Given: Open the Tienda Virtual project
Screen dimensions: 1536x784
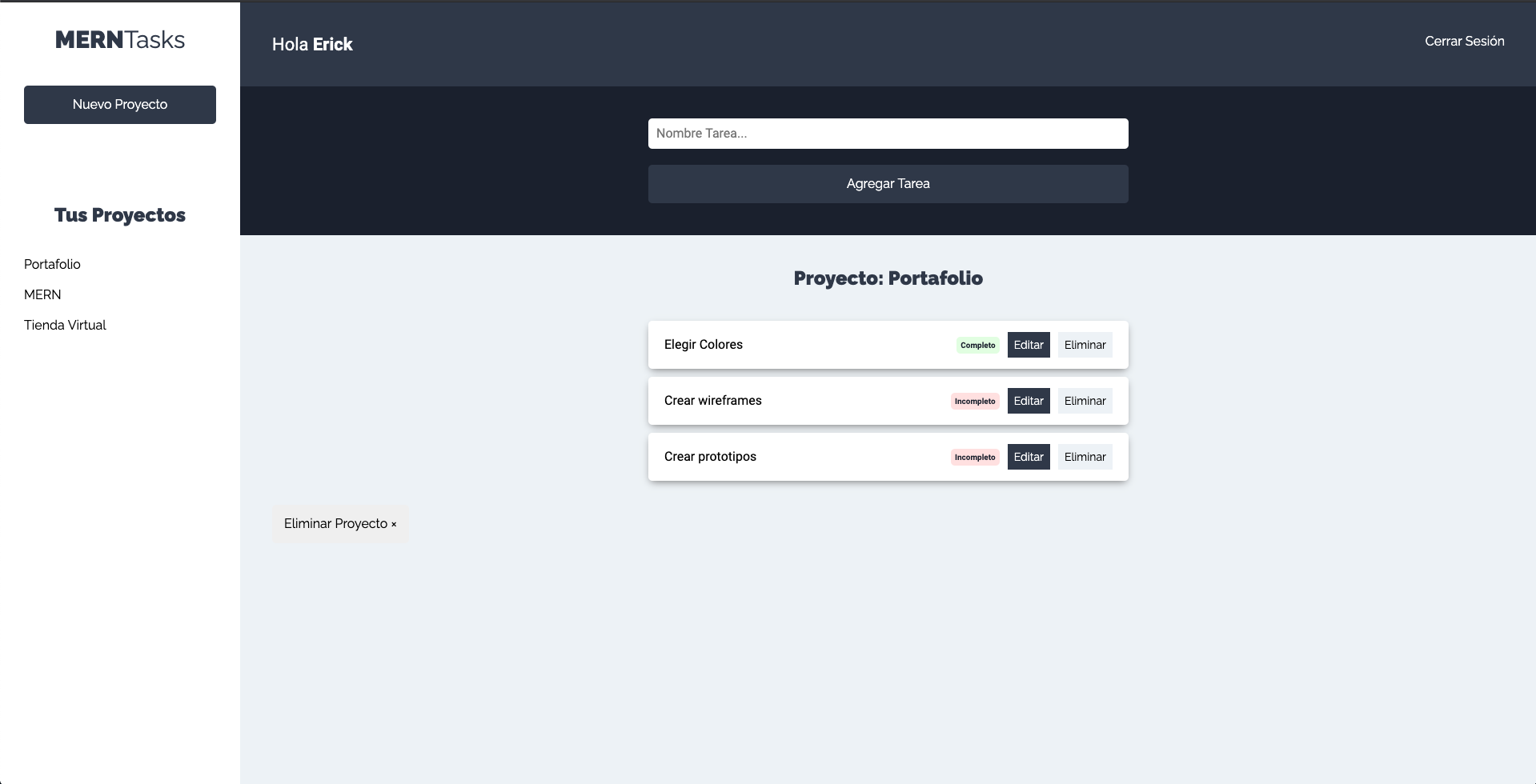Looking at the screenshot, I should click(65, 325).
